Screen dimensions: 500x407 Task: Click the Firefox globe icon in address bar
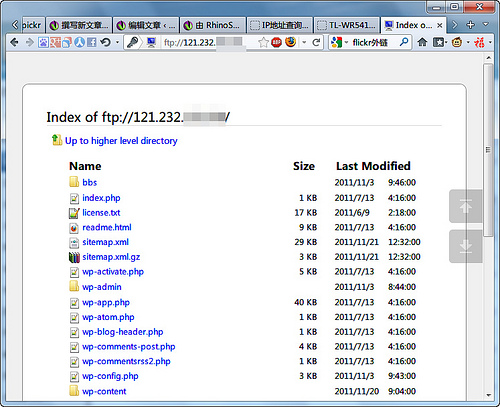coord(291,42)
